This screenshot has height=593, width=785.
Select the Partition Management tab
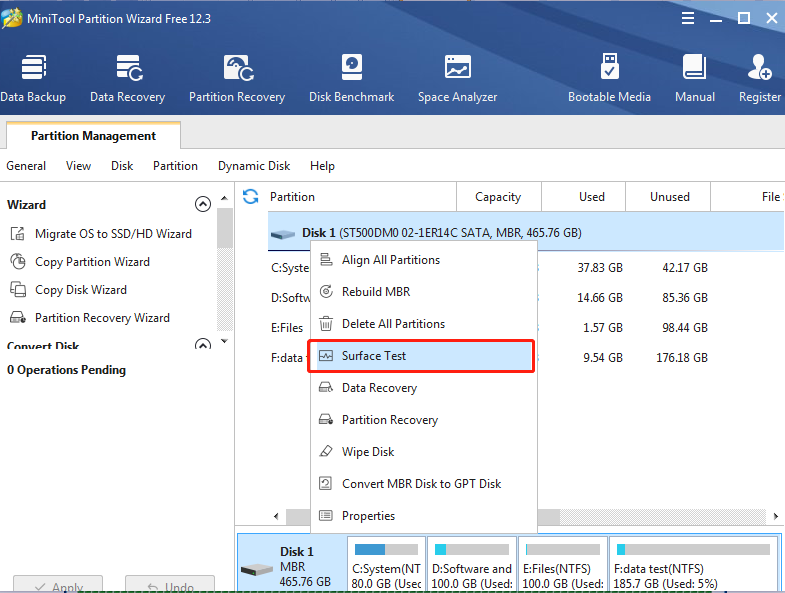[x=93, y=136]
